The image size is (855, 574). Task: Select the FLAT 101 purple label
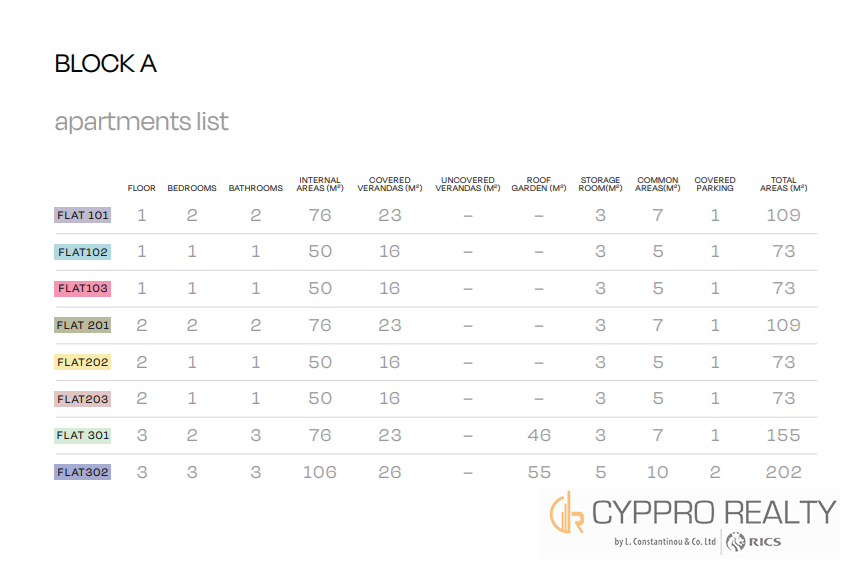(x=83, y=215)
